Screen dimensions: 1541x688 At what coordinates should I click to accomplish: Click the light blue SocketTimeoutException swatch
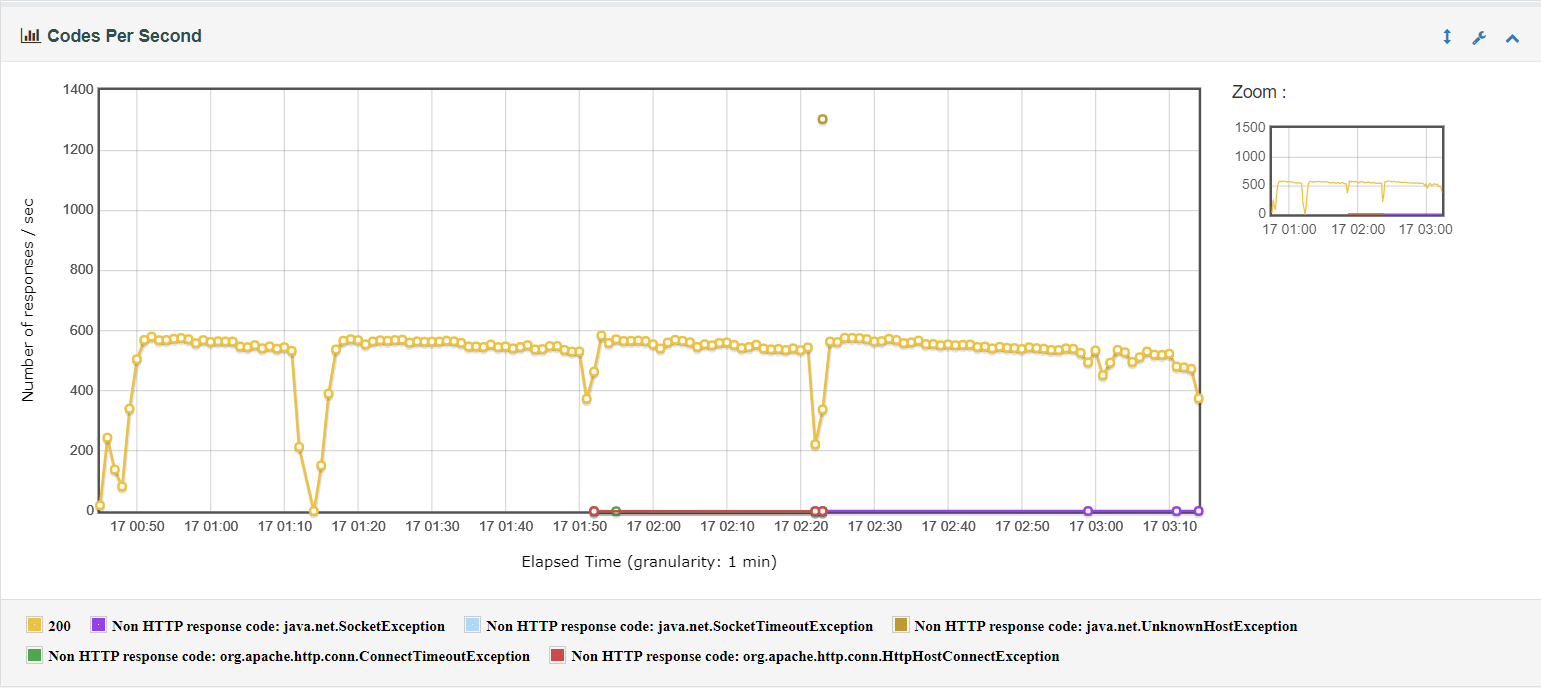click(x=472, y=625)
